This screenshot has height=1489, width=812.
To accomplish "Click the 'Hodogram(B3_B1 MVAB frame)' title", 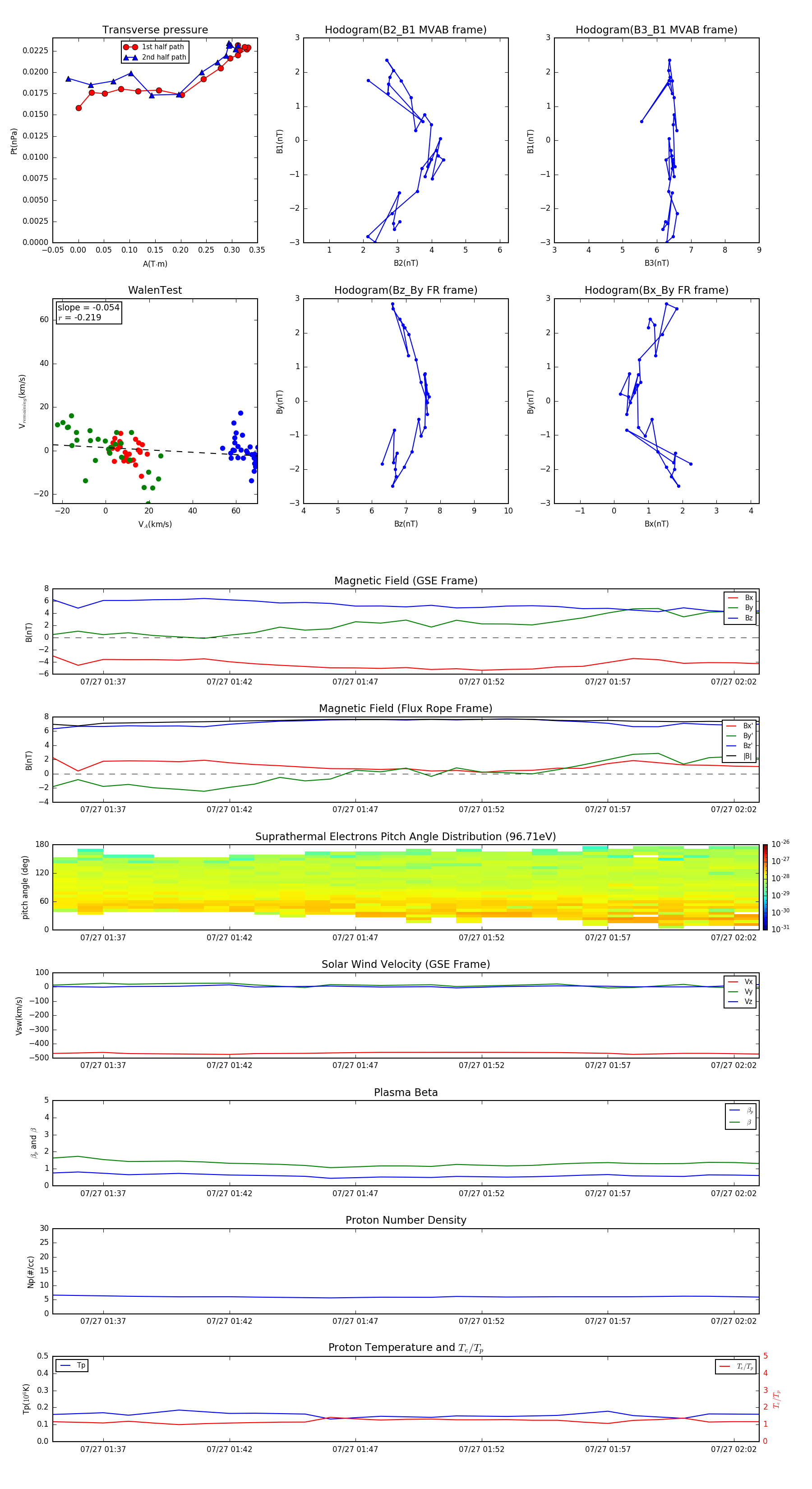I will point(656,30).
